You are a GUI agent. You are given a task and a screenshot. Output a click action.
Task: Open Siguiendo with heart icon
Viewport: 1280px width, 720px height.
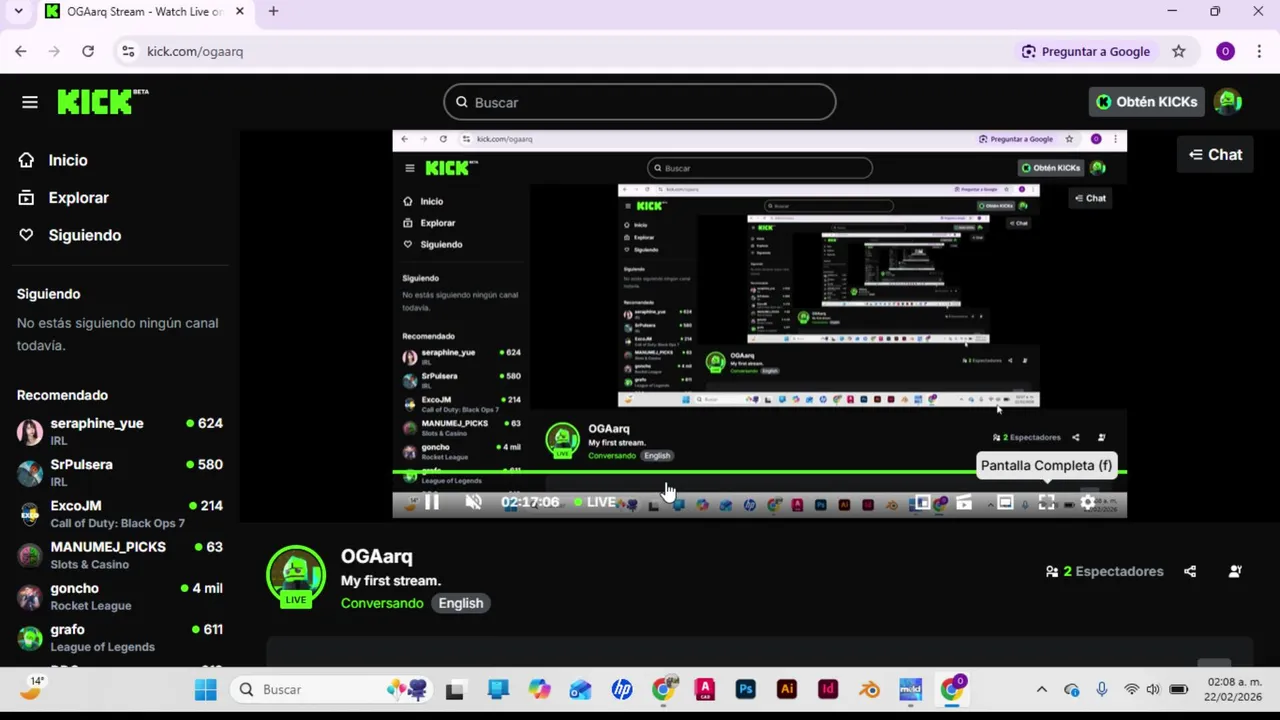click(x=84, y=235)
